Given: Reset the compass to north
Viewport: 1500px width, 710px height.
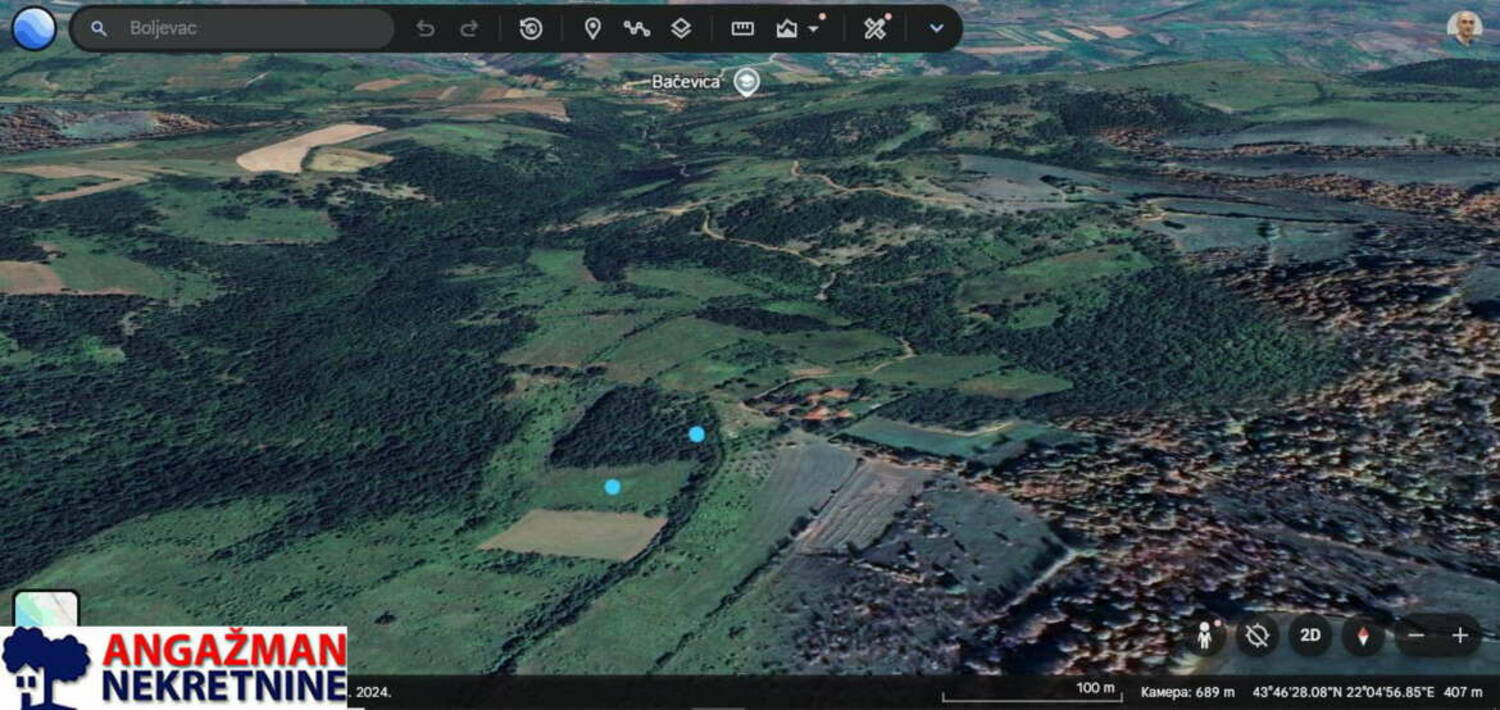Looking at the screenshot, I should (x=1362, y=635).
